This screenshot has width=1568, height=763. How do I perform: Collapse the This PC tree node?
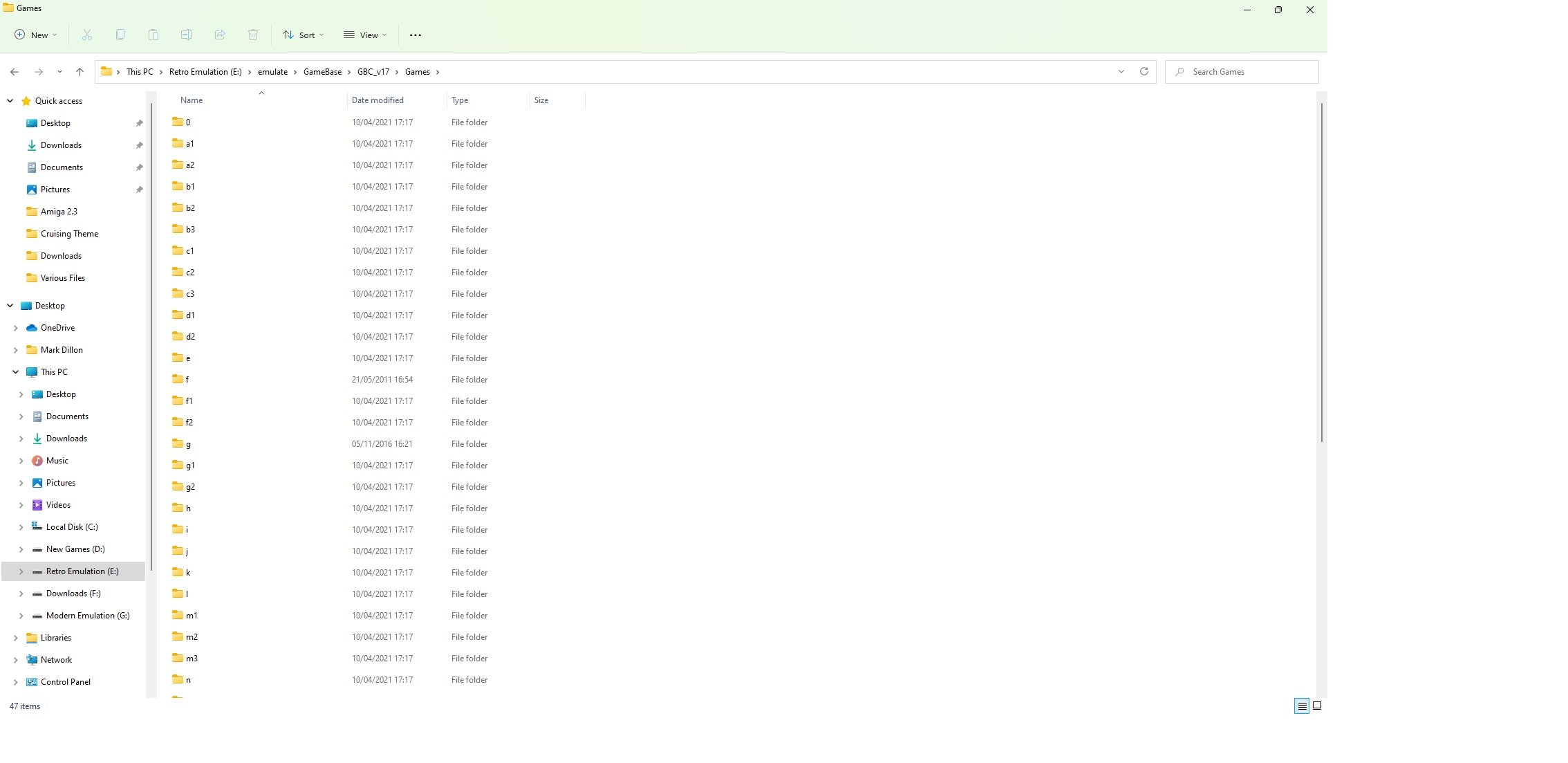point(15,372)
